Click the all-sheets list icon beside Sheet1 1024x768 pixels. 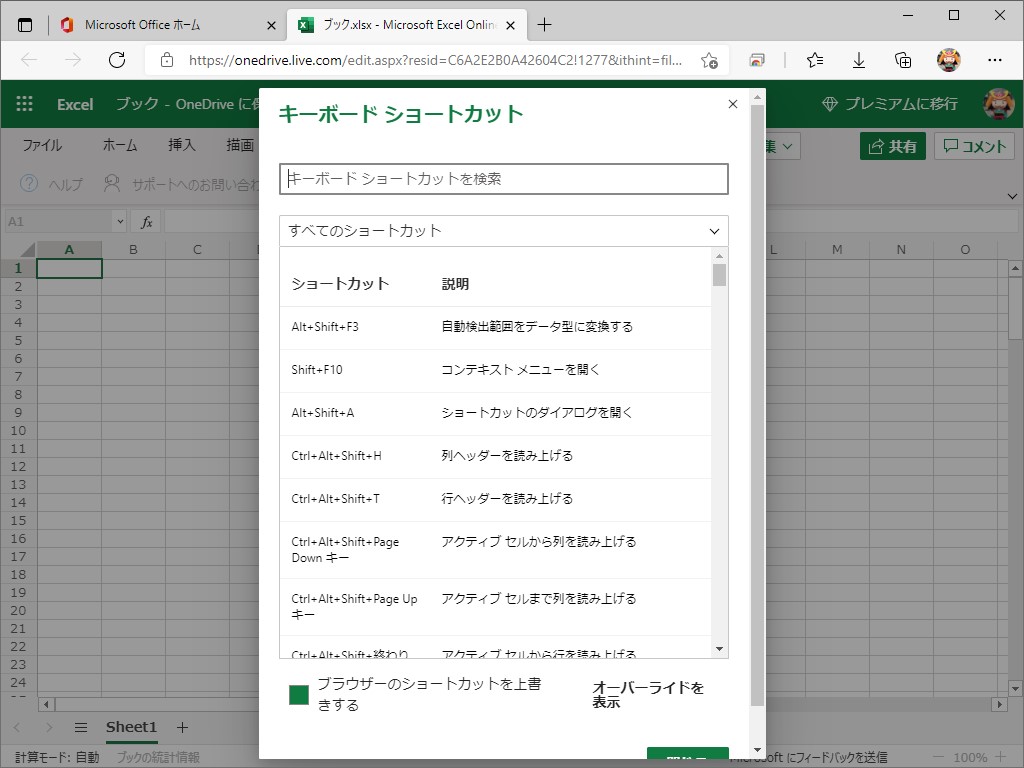click(80, 727)
